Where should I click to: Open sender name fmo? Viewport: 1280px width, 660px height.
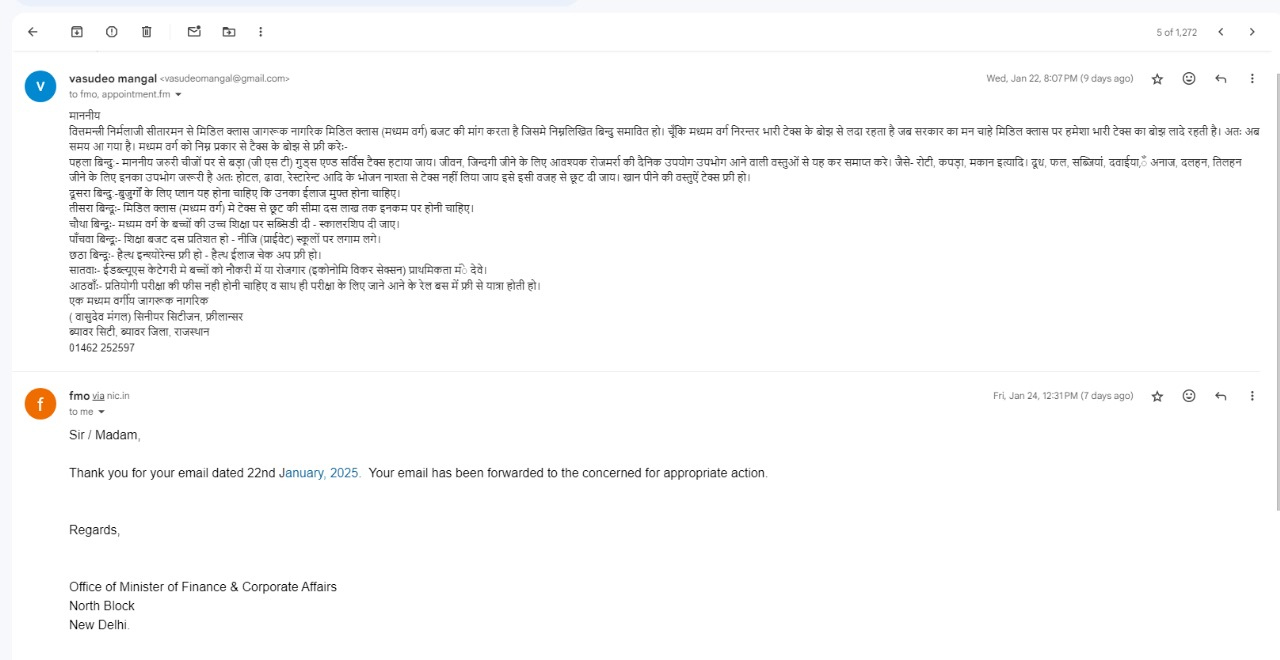click(79, 396)
